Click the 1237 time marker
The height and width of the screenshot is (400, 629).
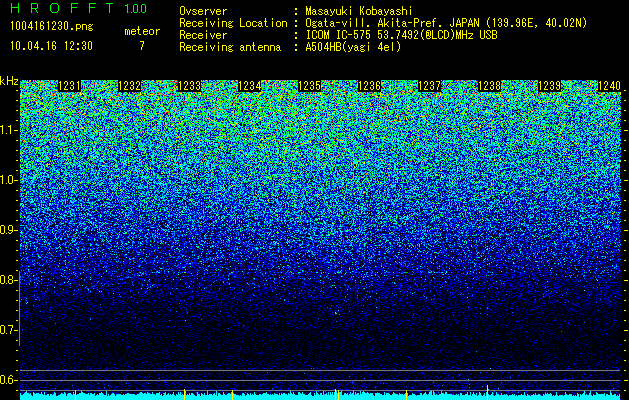pyautogui.click(x=429, y=86)
